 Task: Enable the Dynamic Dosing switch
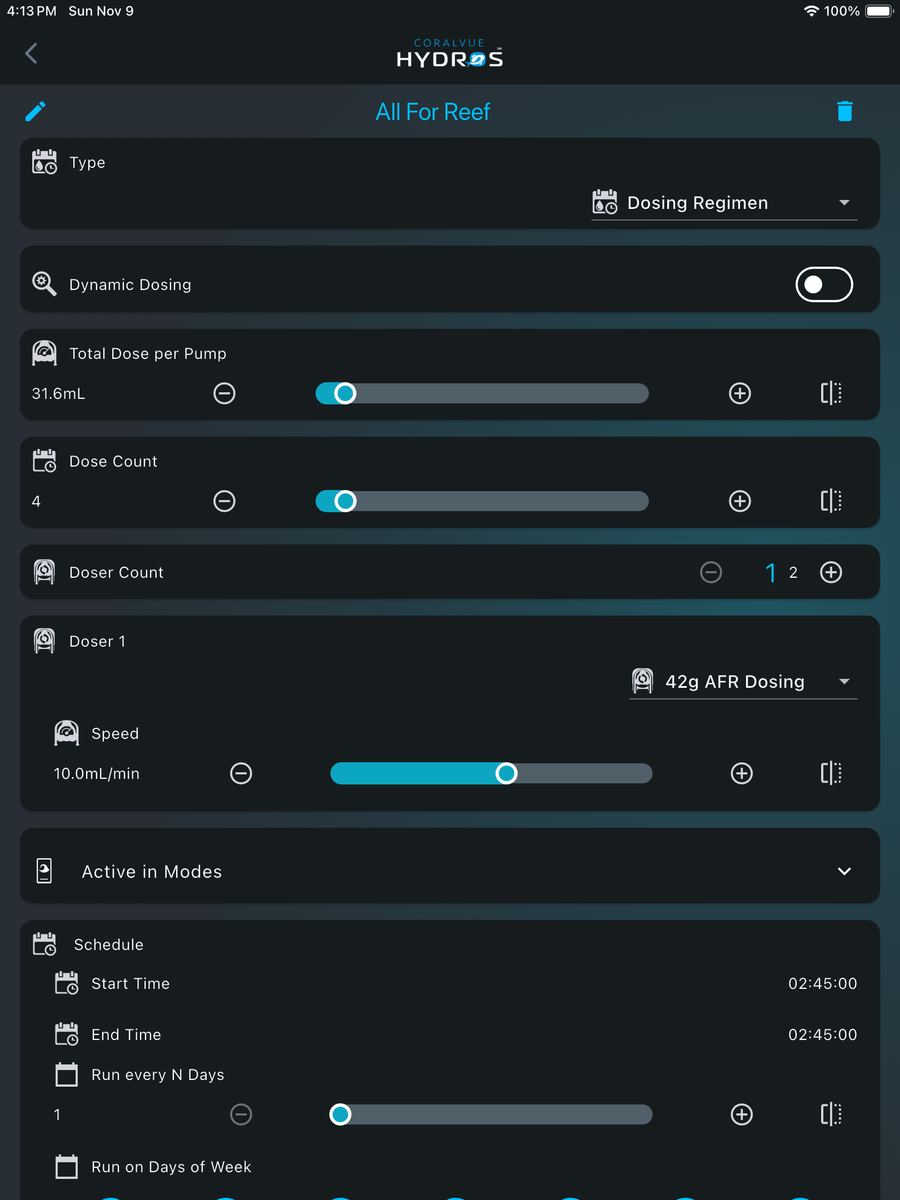(824, 285)
